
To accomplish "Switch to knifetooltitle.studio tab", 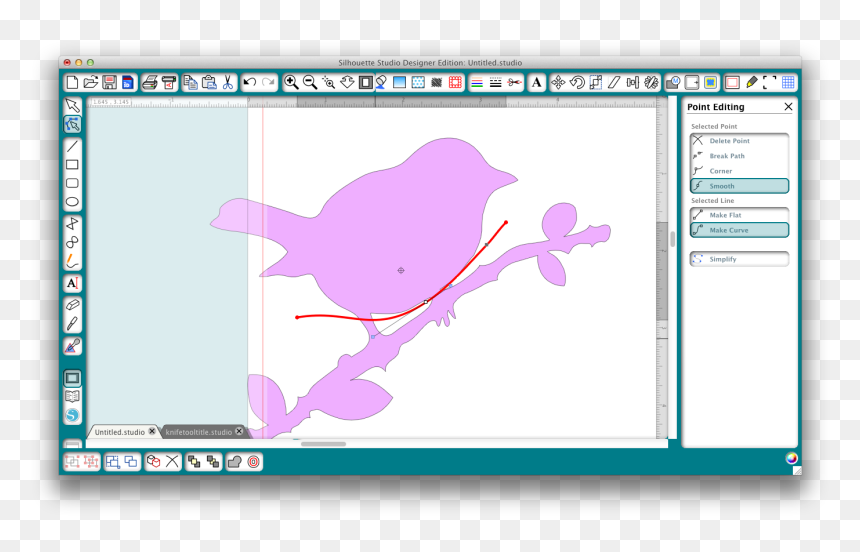I will (199, 432).
